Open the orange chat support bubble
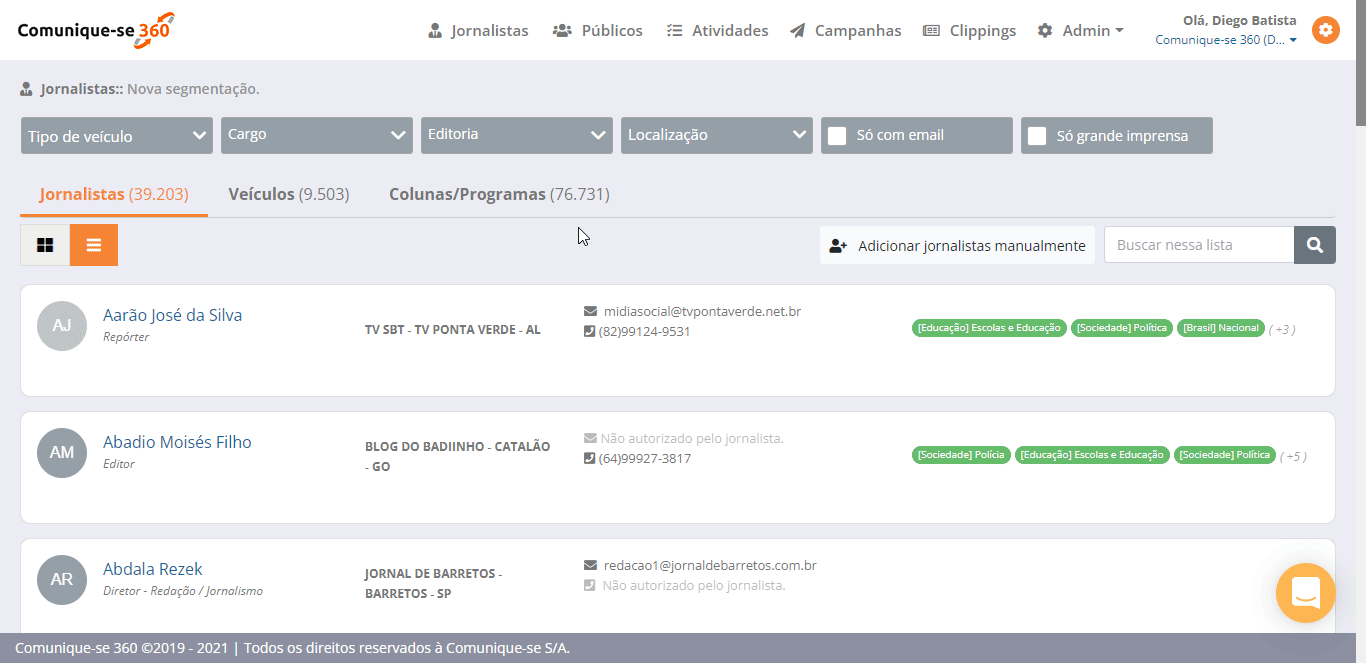This screenshot has width=1366, height=663. 1305,593
